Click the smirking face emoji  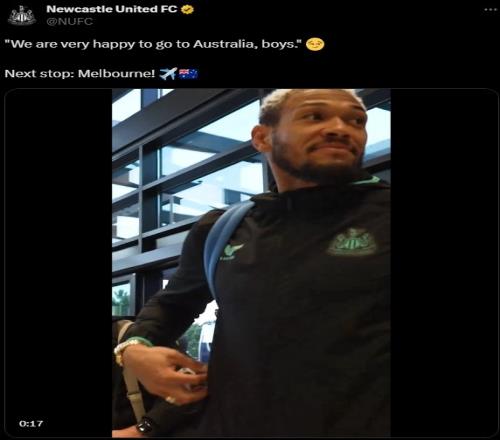click(315, 44)
